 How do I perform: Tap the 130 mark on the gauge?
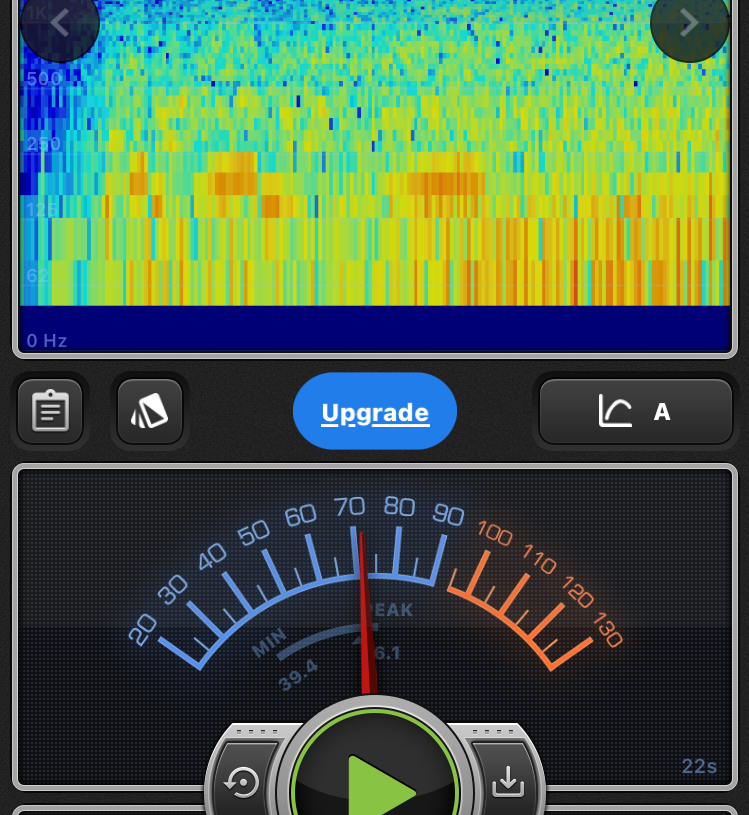607,629
